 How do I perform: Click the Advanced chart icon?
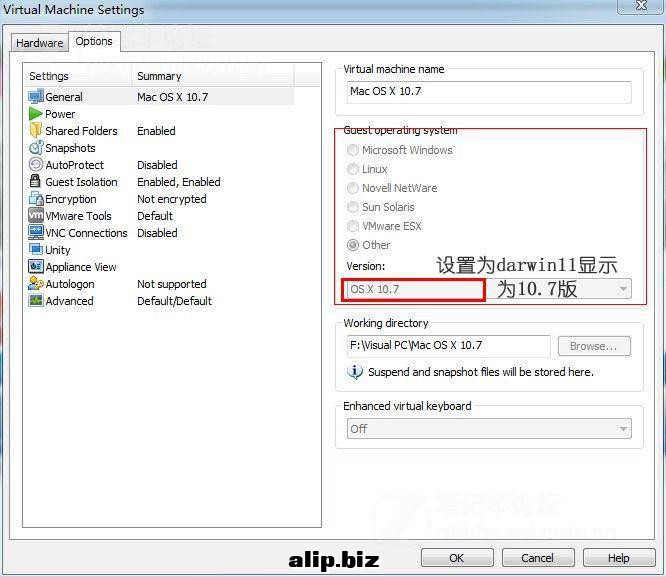tap(36, 300)
